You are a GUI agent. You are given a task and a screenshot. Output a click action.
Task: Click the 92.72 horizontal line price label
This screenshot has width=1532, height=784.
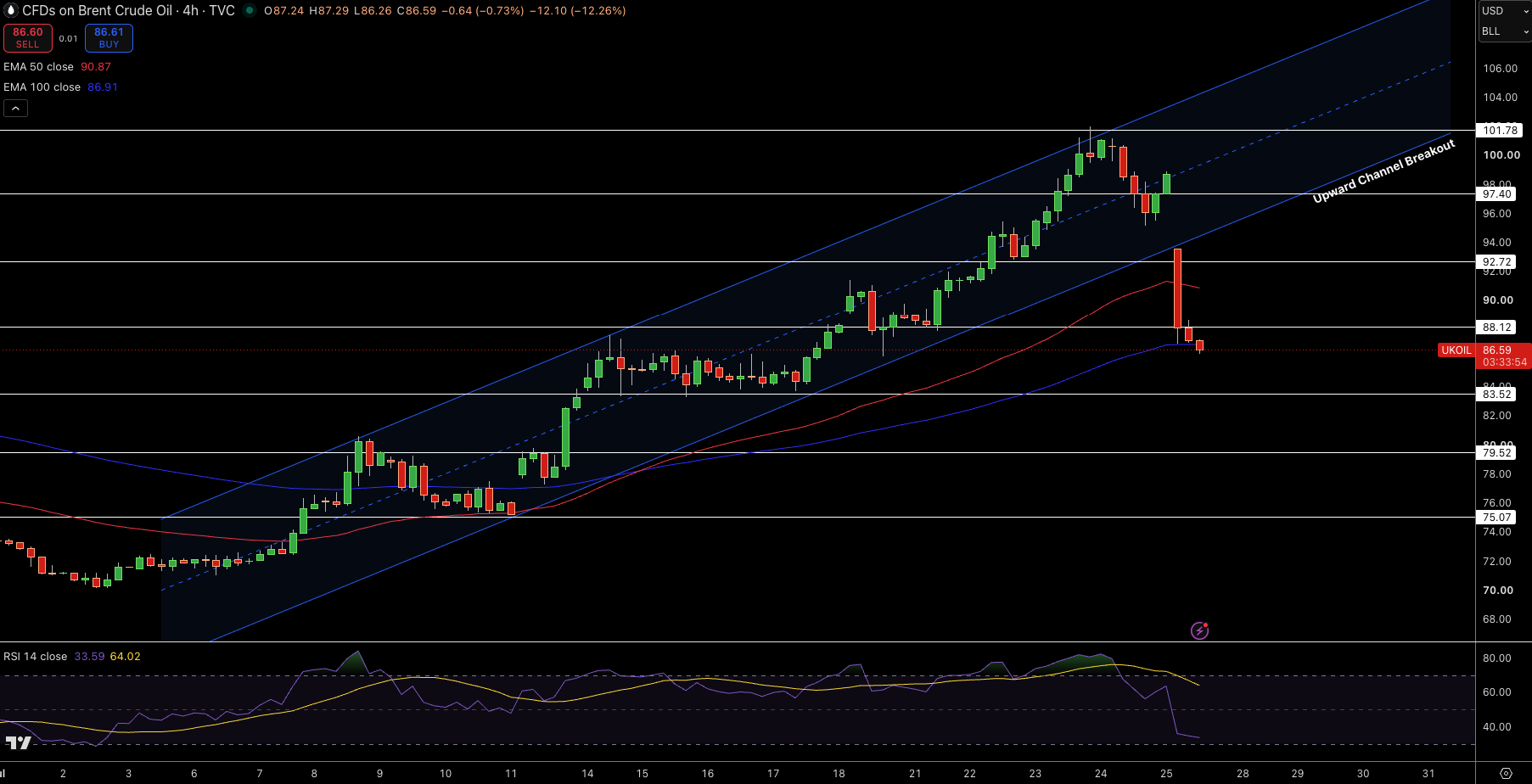1497,262
